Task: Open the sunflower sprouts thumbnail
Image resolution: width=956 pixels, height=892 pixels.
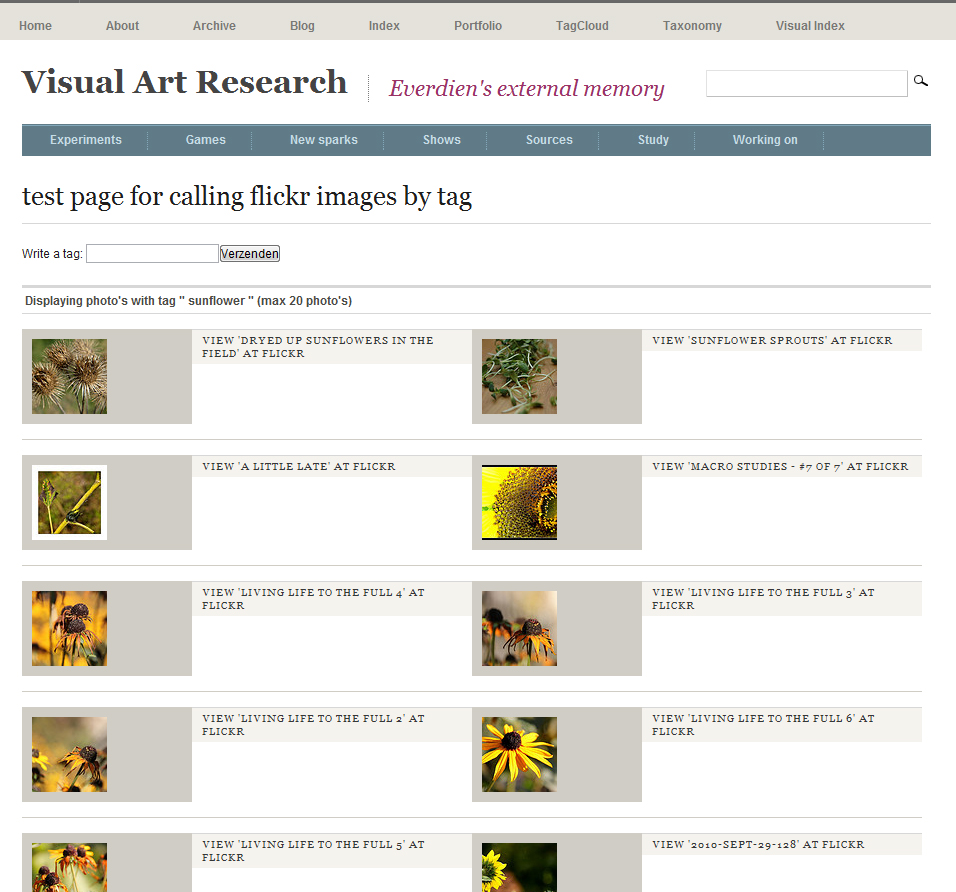Action: click(x=519, y=377)
